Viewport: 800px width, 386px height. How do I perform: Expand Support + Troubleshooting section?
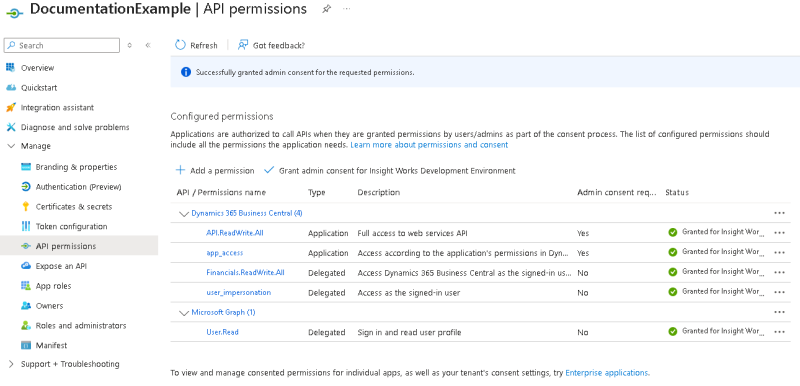point(11,364)
